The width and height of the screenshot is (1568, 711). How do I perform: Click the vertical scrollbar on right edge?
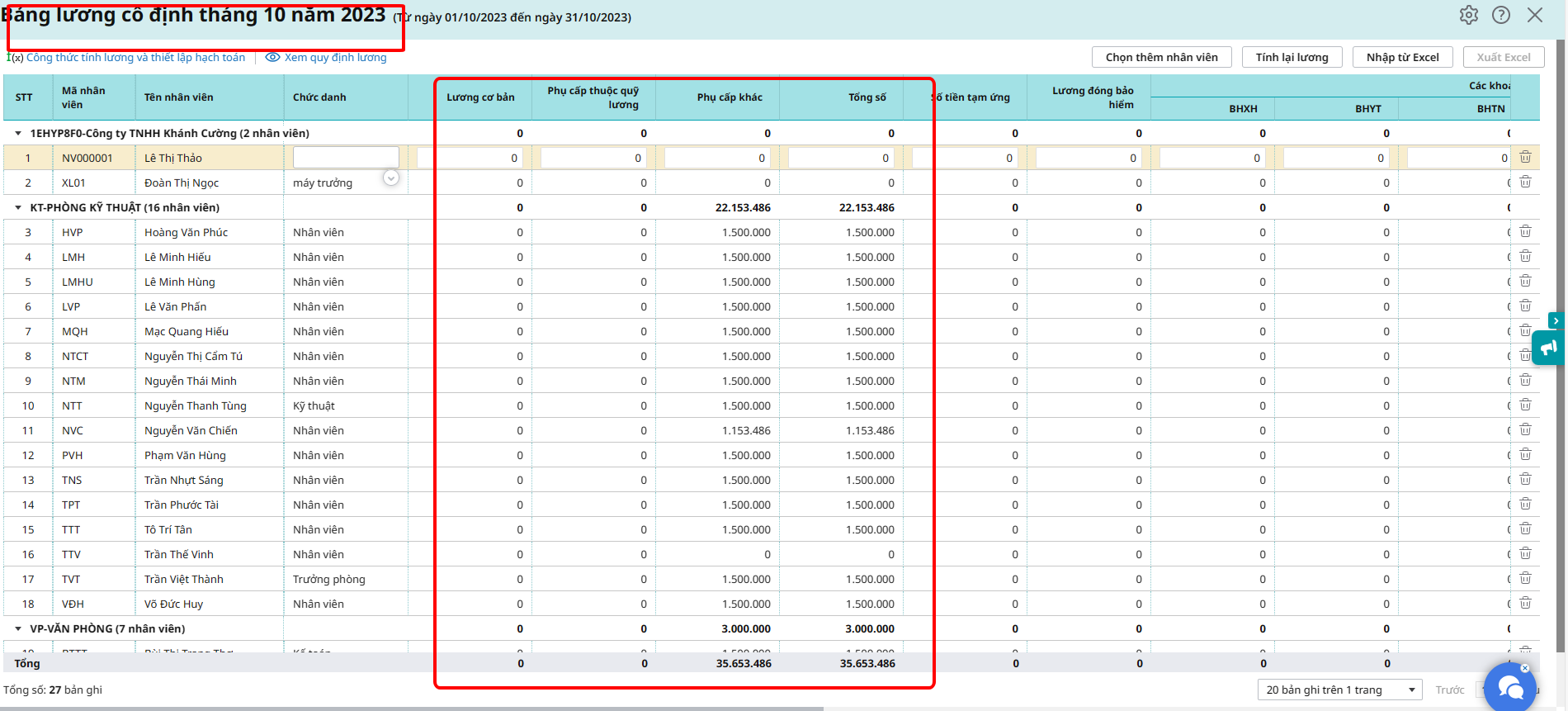(x=1561, y=347)
